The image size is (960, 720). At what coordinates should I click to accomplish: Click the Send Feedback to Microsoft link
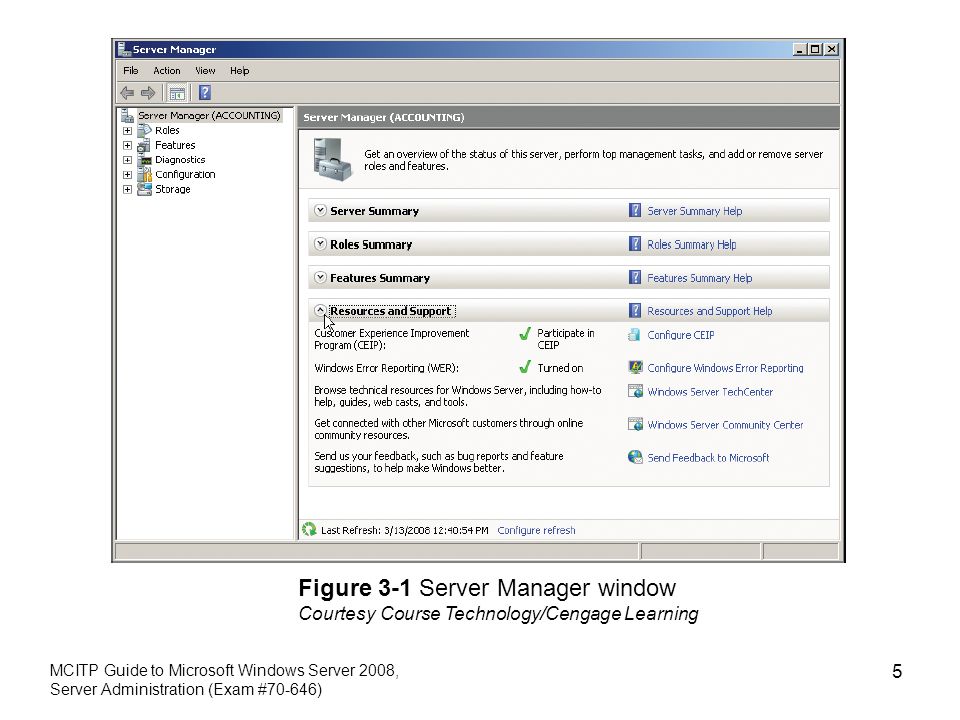pos(708,458)
